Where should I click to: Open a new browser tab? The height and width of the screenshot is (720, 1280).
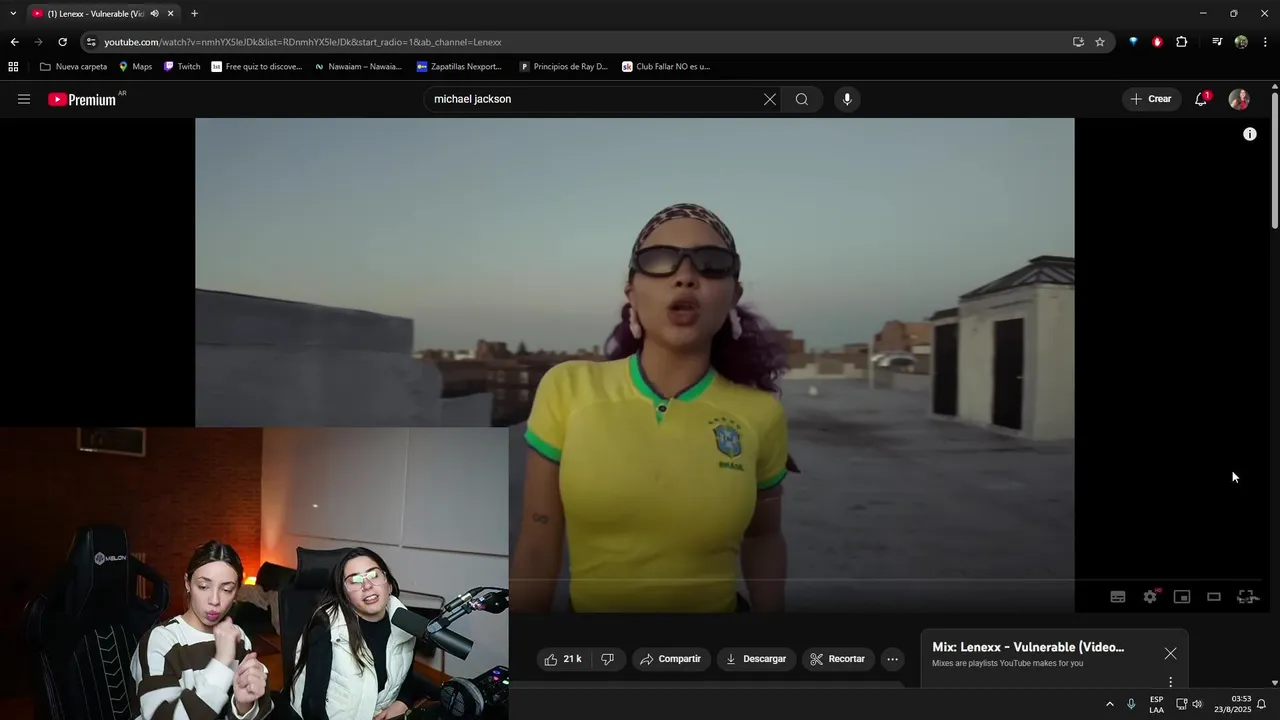(194, 14)
